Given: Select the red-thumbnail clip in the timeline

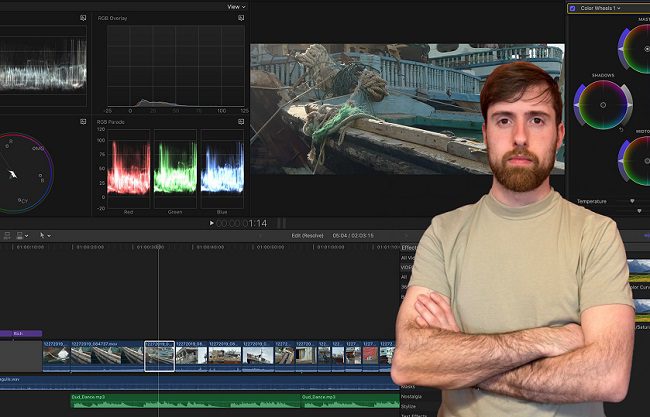Looking at the screenshot, I should pos(370,356).
